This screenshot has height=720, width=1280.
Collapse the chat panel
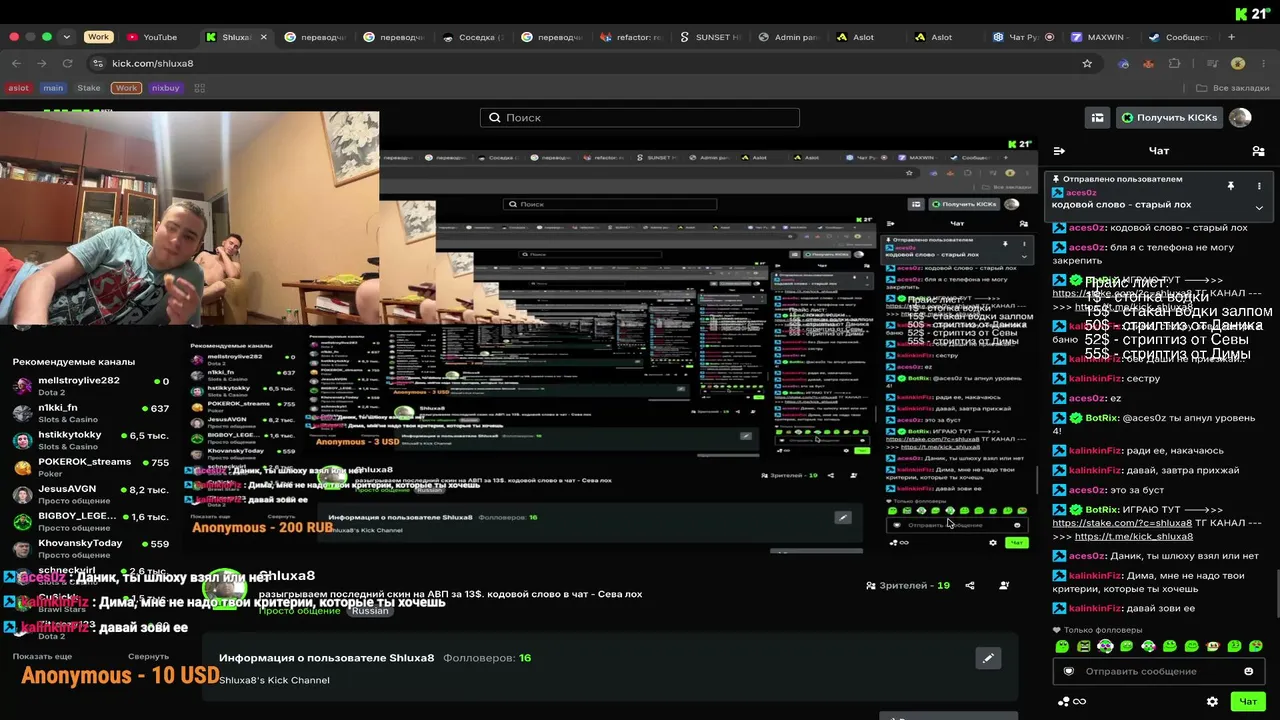[1059, 151]
